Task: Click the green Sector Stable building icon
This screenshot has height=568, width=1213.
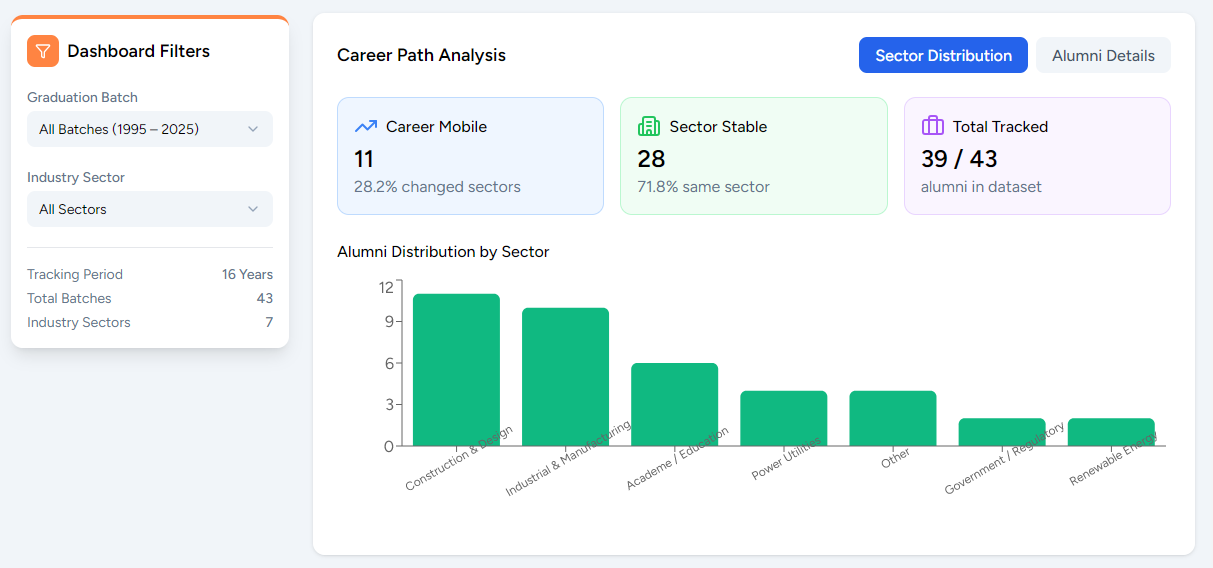Action: click(649, 127)
